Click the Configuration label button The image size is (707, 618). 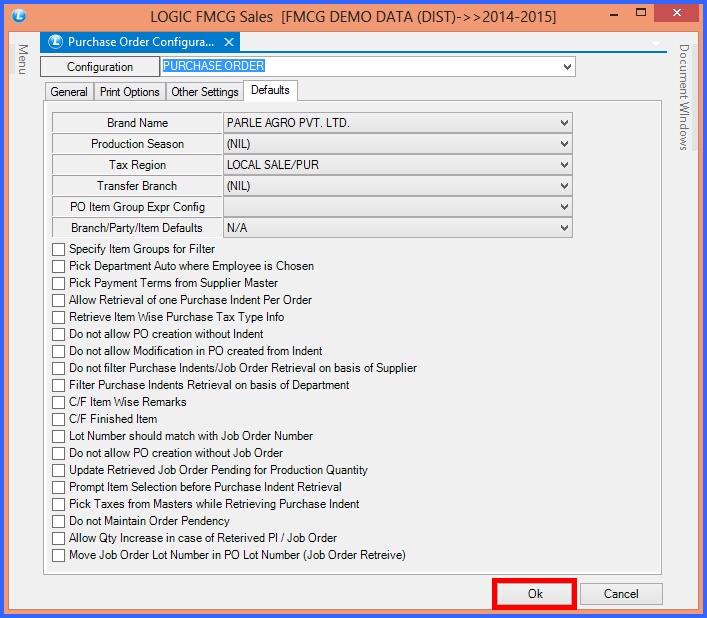click(x=100, y=67)
